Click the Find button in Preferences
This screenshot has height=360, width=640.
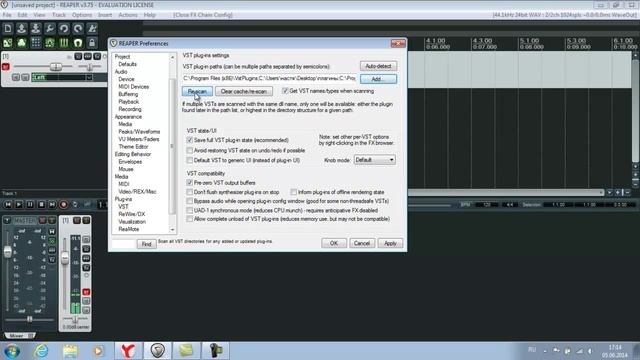click(147, 244)
